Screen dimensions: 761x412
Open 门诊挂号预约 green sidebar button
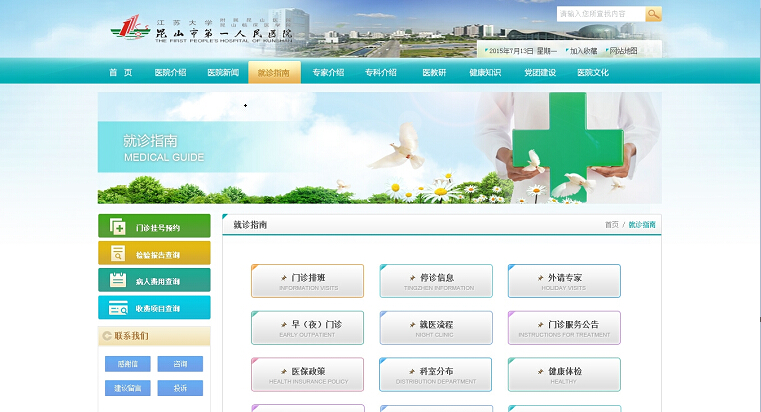(154, 227)
